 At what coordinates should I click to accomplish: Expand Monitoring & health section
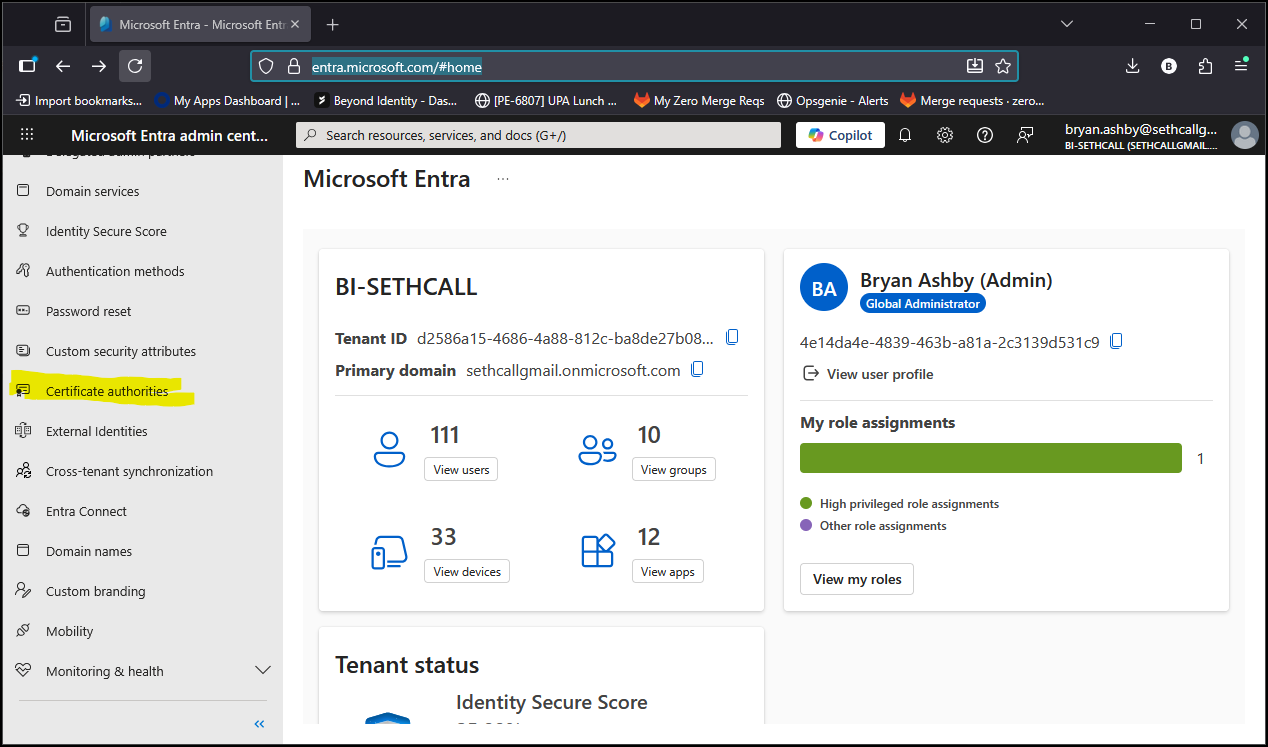[263, 670]
